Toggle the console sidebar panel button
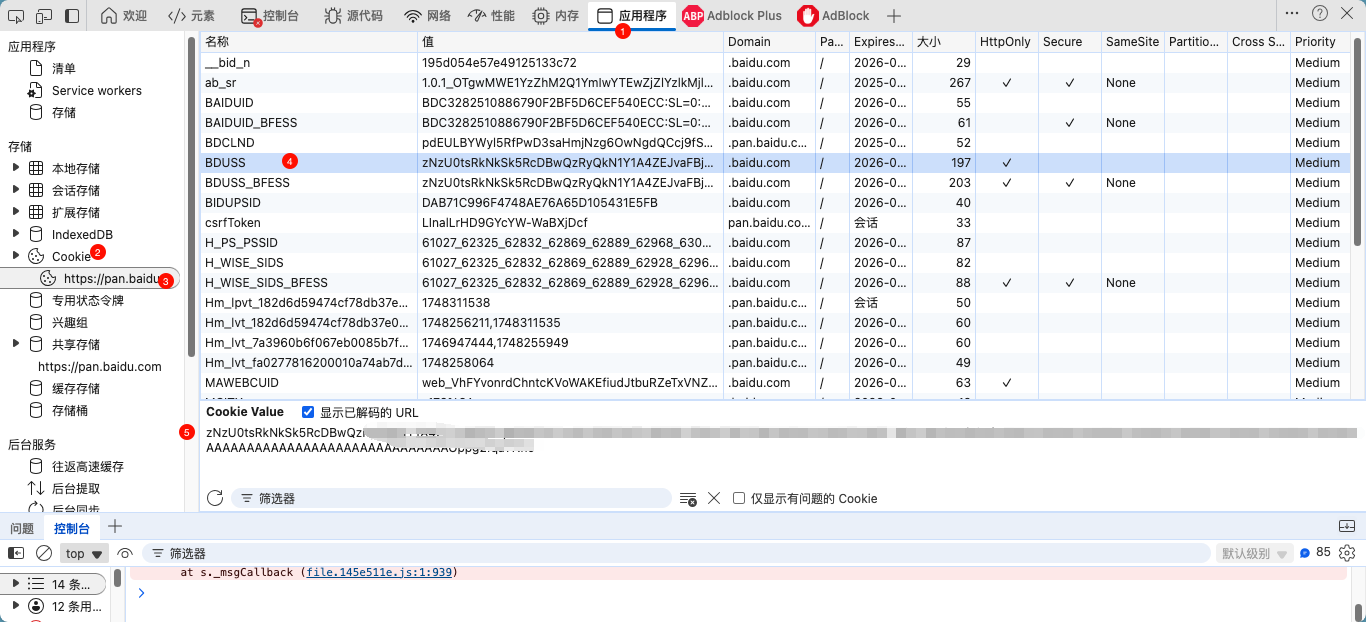Viewport: 1366px width, 622px height. 16,553
